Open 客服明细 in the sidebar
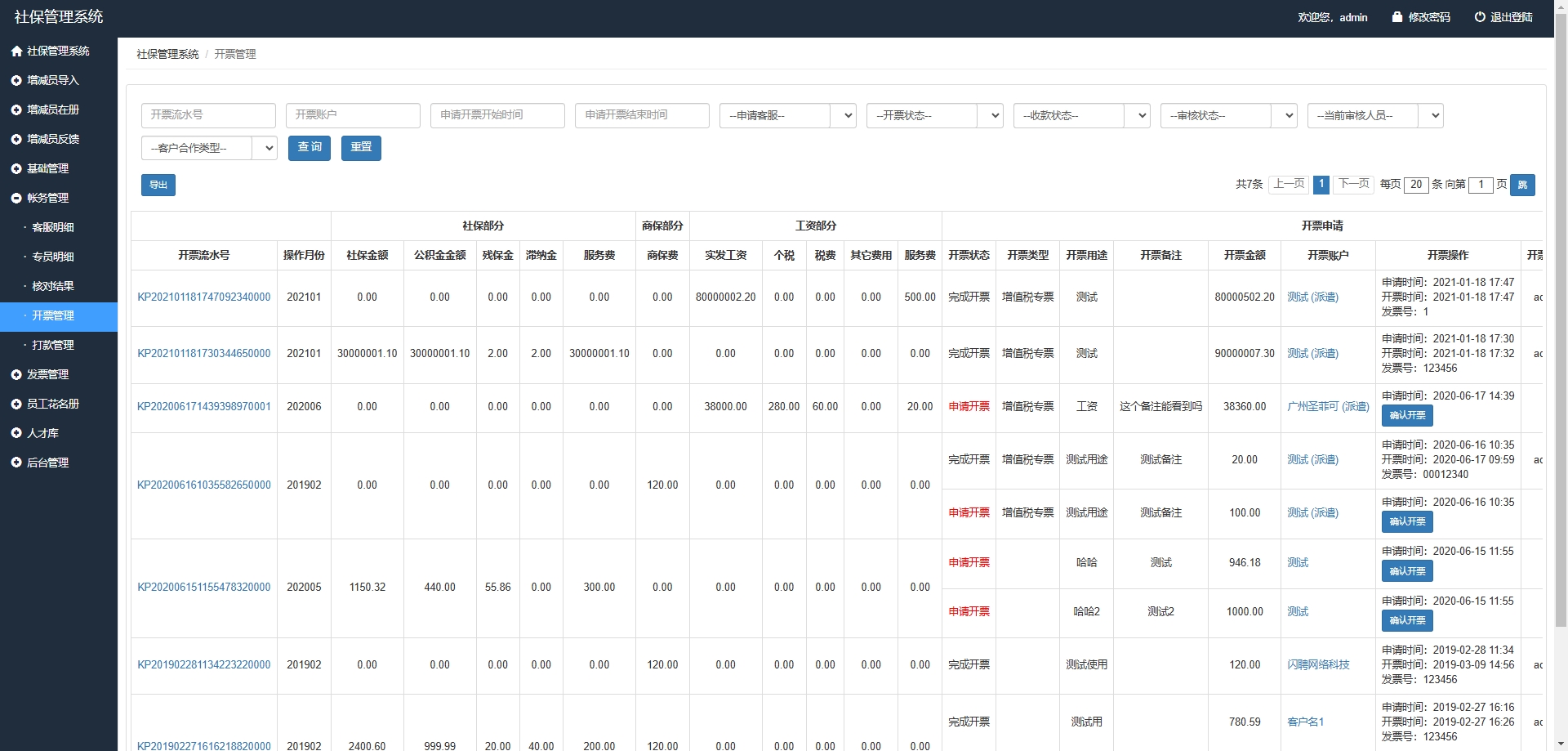Image resolution: width=1568 pixels, height=751 pixels. point(53,228)
